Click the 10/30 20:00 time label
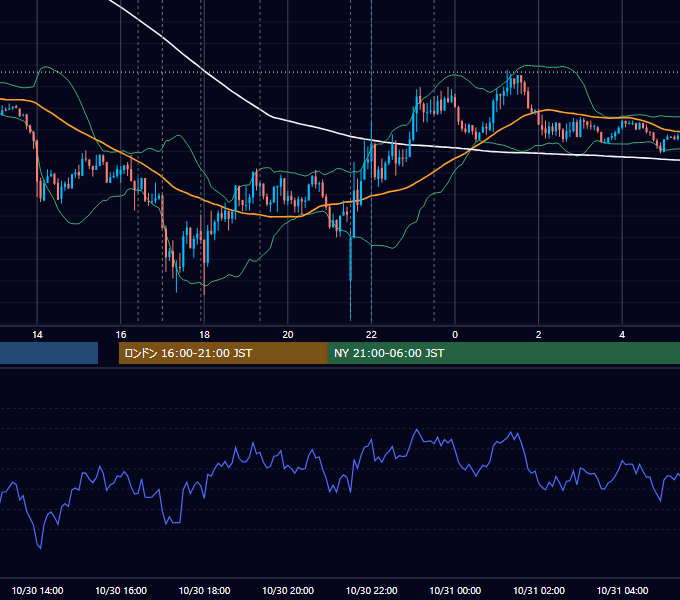The image size is (680, 600). [x=288, y=590]
